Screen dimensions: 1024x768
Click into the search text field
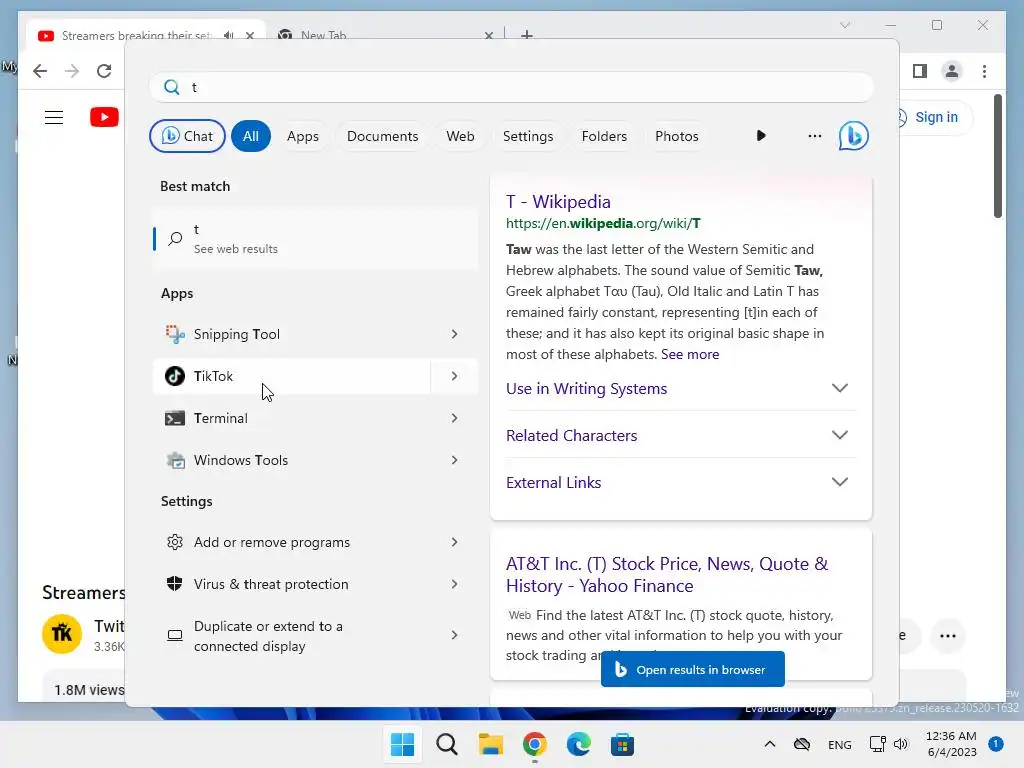(511, 88)
